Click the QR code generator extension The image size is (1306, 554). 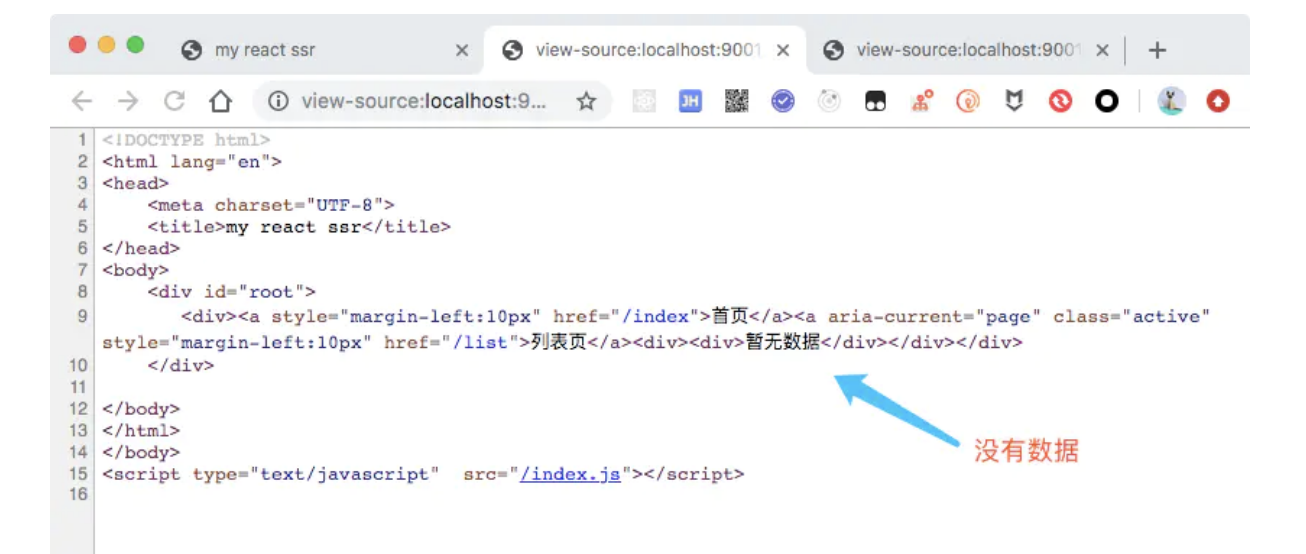[737, 101]
